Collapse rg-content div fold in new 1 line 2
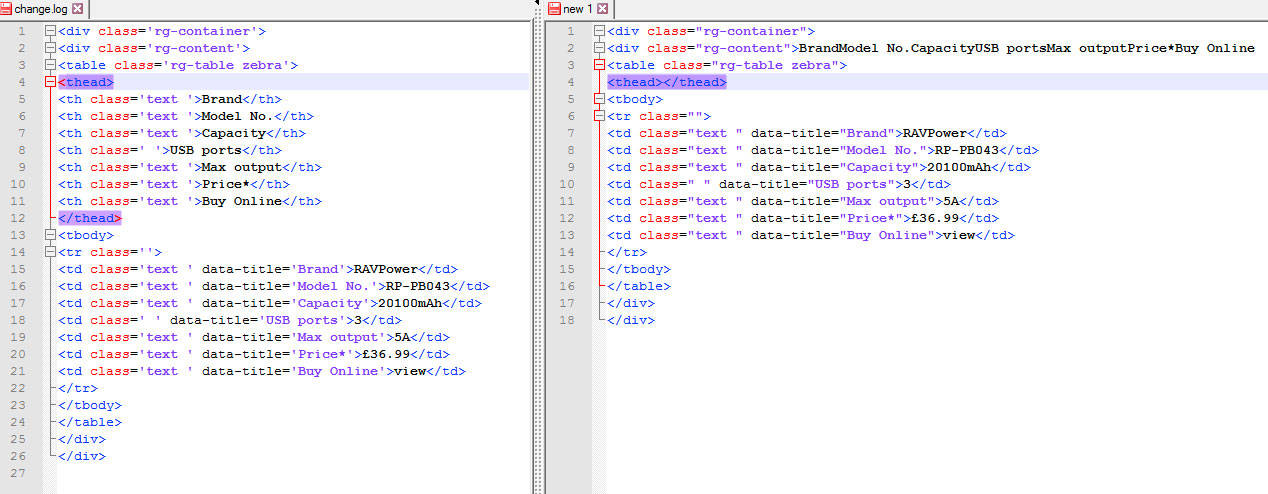The image size is (1268, 494). point(599,48)
